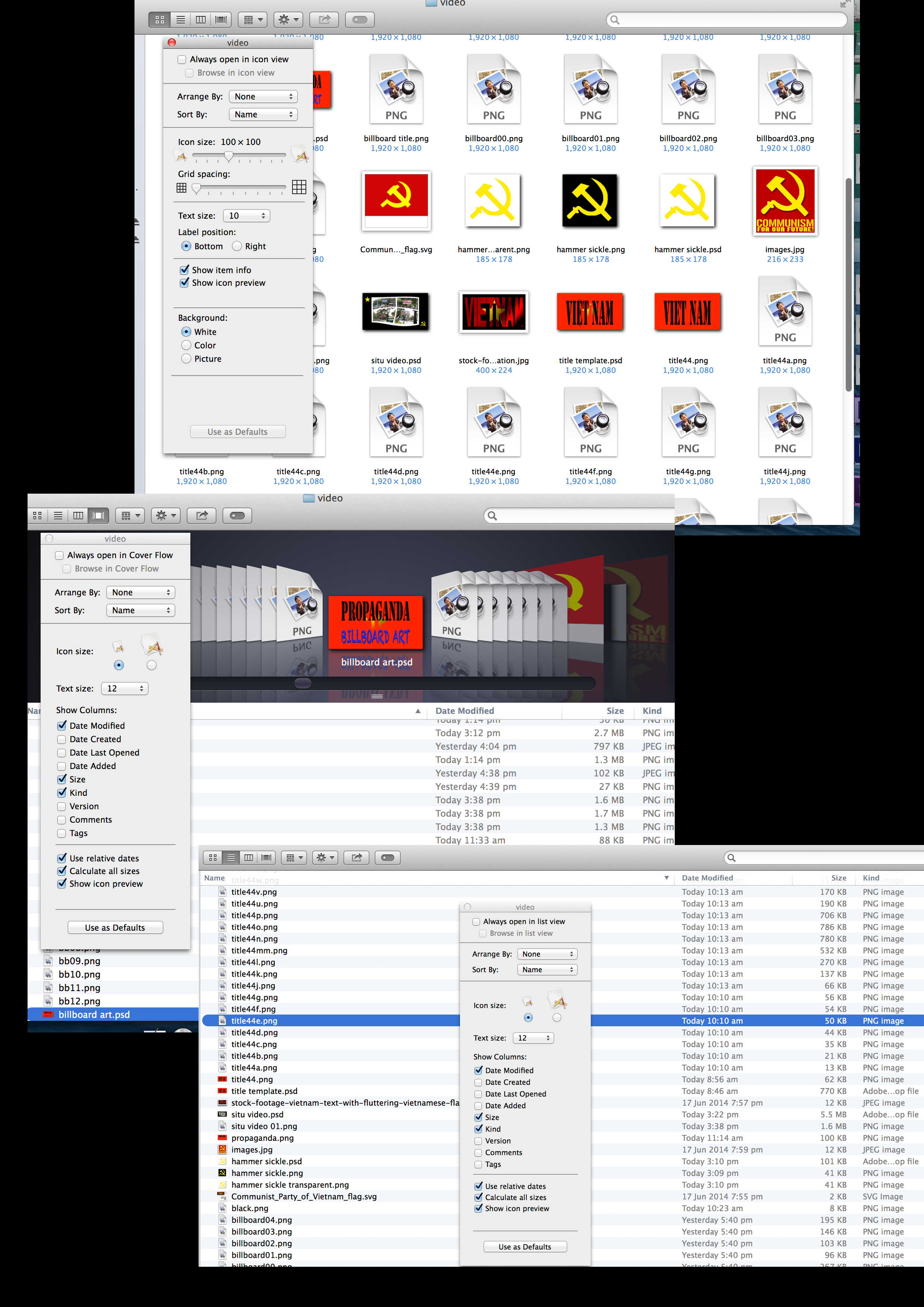Viewport: 924px width, 1307px height.
Task: Enable Date Added column in list view options
Action: point(478,1105)
